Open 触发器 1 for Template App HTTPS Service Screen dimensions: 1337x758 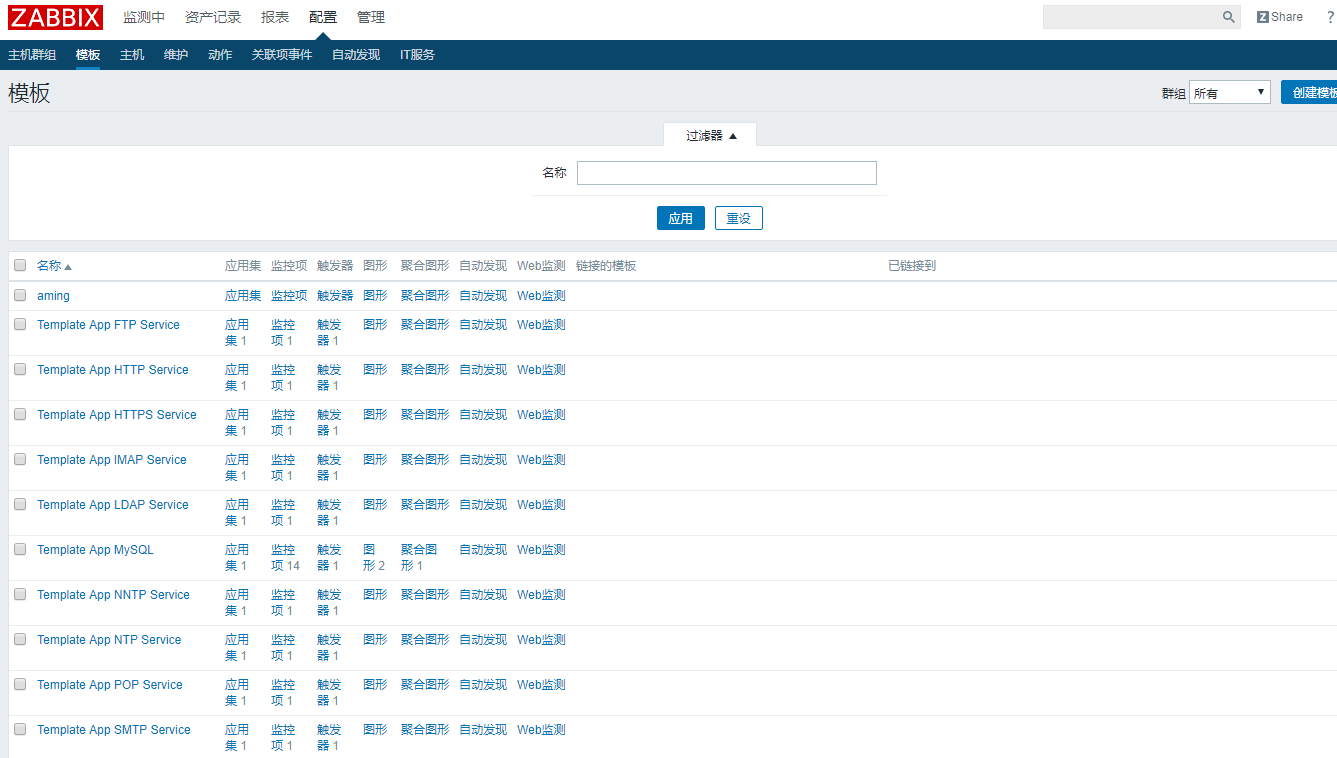pyautogui.click(x=329, y=423)
